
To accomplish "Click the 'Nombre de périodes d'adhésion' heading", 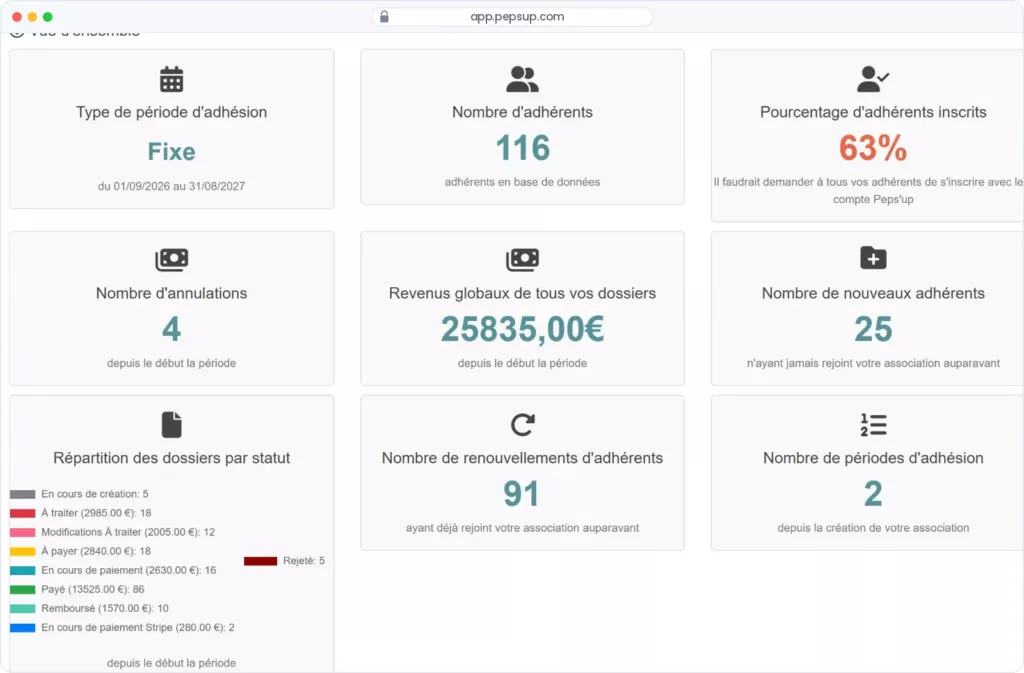I will (x=873, y=458).
